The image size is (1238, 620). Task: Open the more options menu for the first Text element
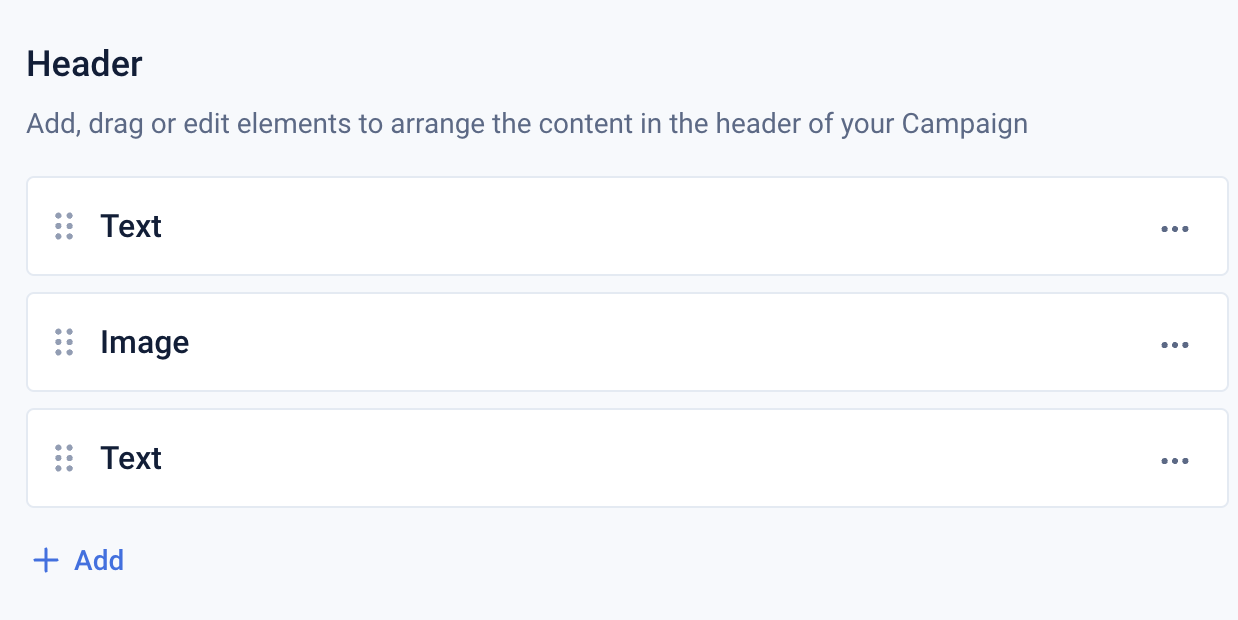[x=1174, y=228]
